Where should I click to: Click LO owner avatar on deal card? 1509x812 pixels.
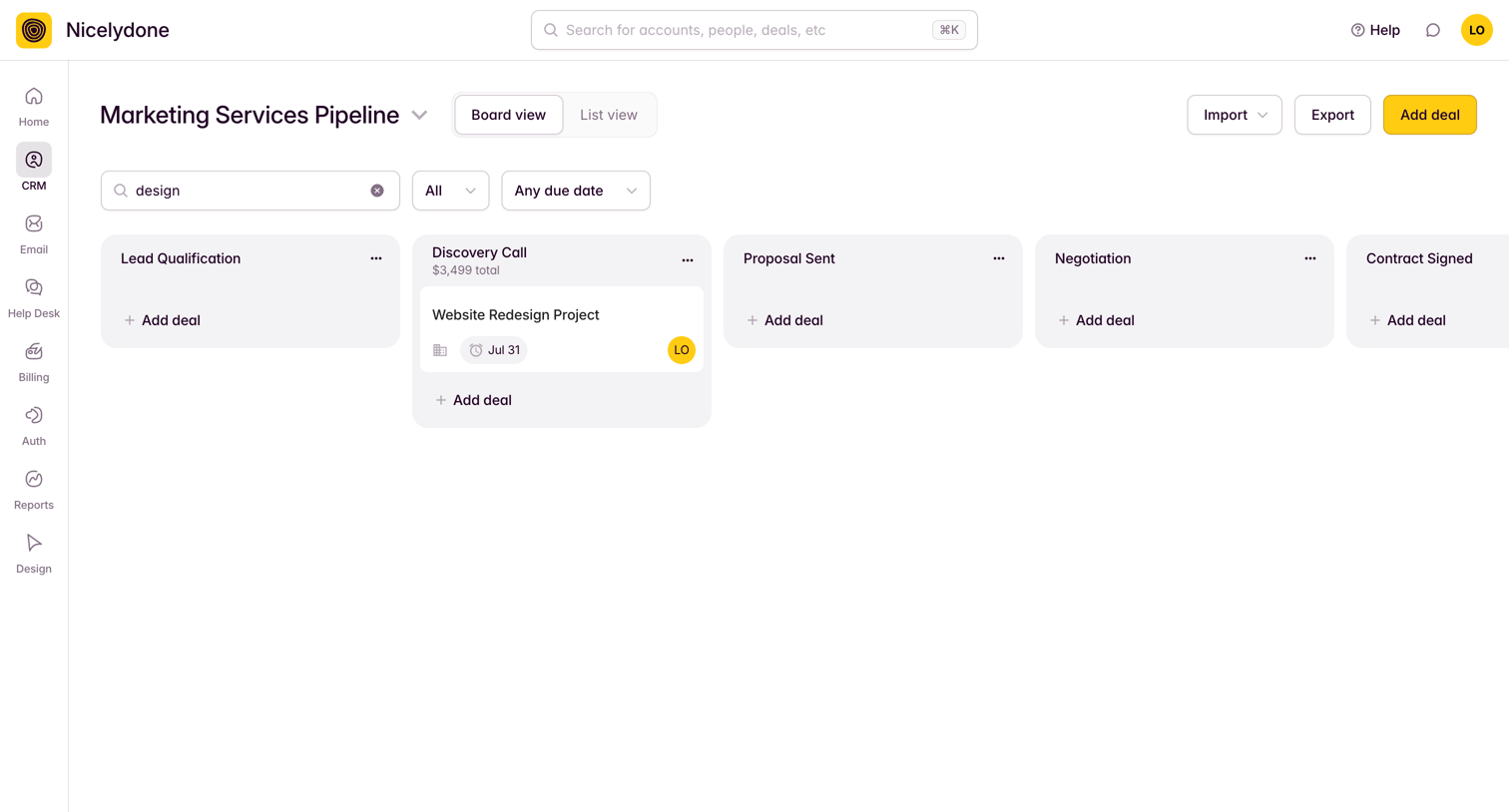coord(682,350)
